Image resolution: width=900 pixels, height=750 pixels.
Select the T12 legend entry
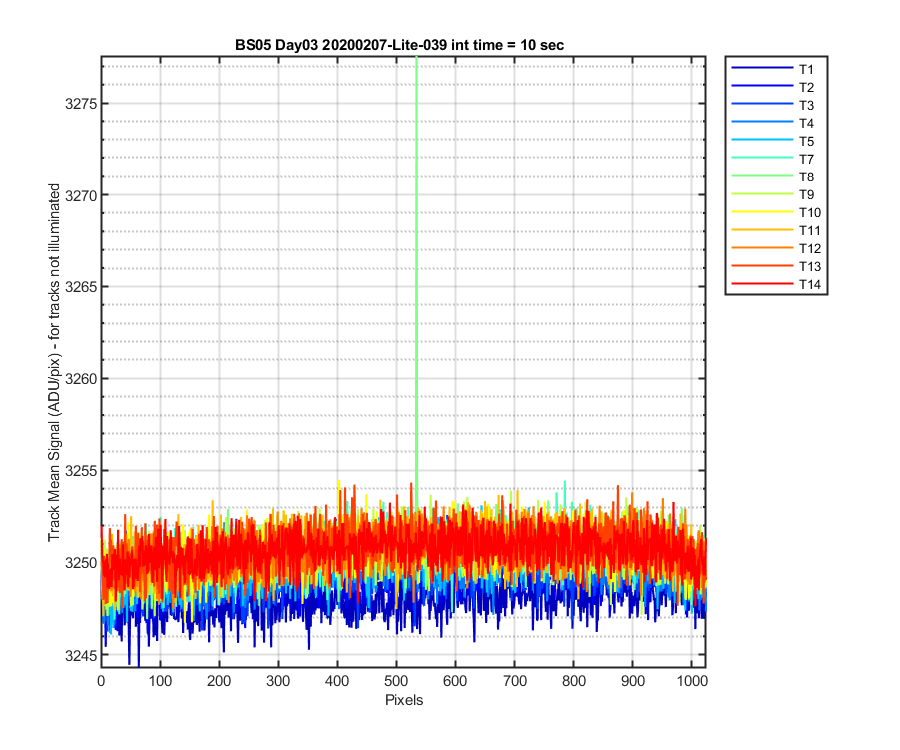[776, 248]
